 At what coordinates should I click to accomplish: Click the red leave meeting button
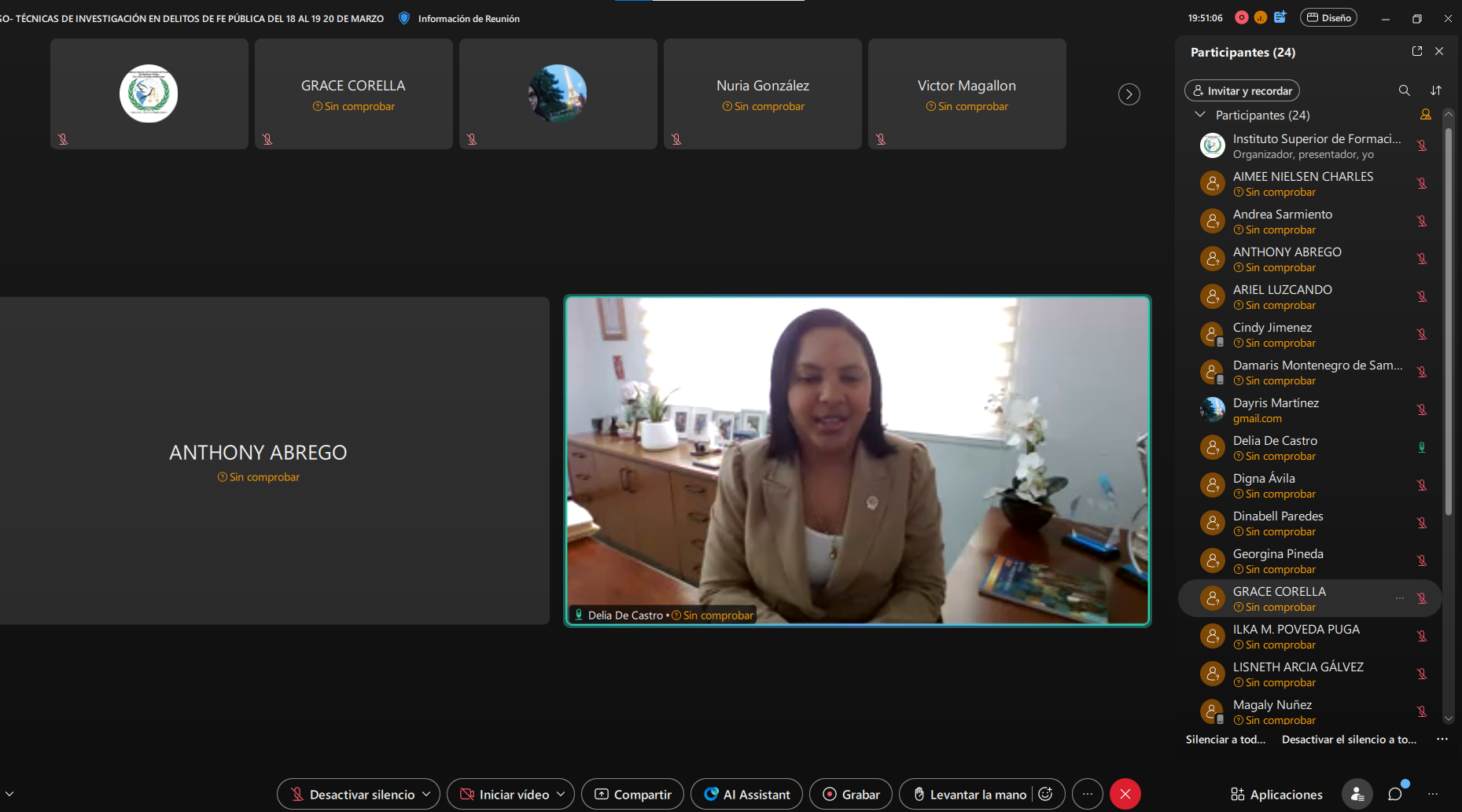point(1125,794)
